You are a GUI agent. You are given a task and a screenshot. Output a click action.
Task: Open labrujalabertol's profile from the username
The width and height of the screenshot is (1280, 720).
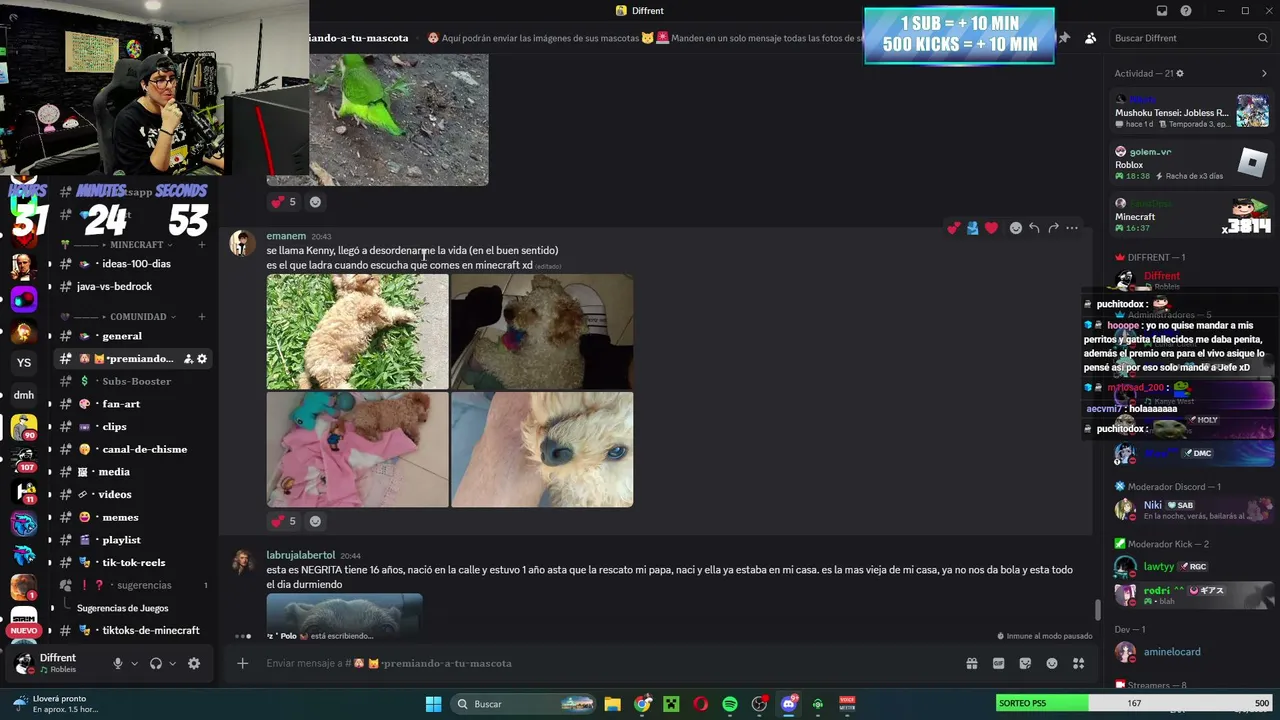301,555
